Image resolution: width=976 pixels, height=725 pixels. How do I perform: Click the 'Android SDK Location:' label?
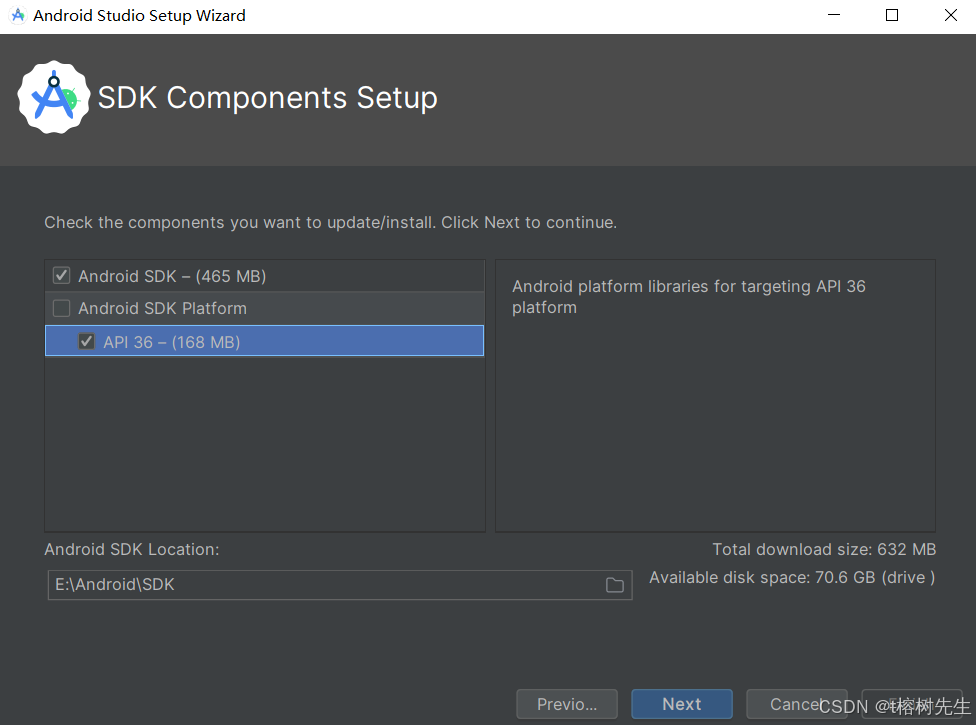click(x=132, y=550)
